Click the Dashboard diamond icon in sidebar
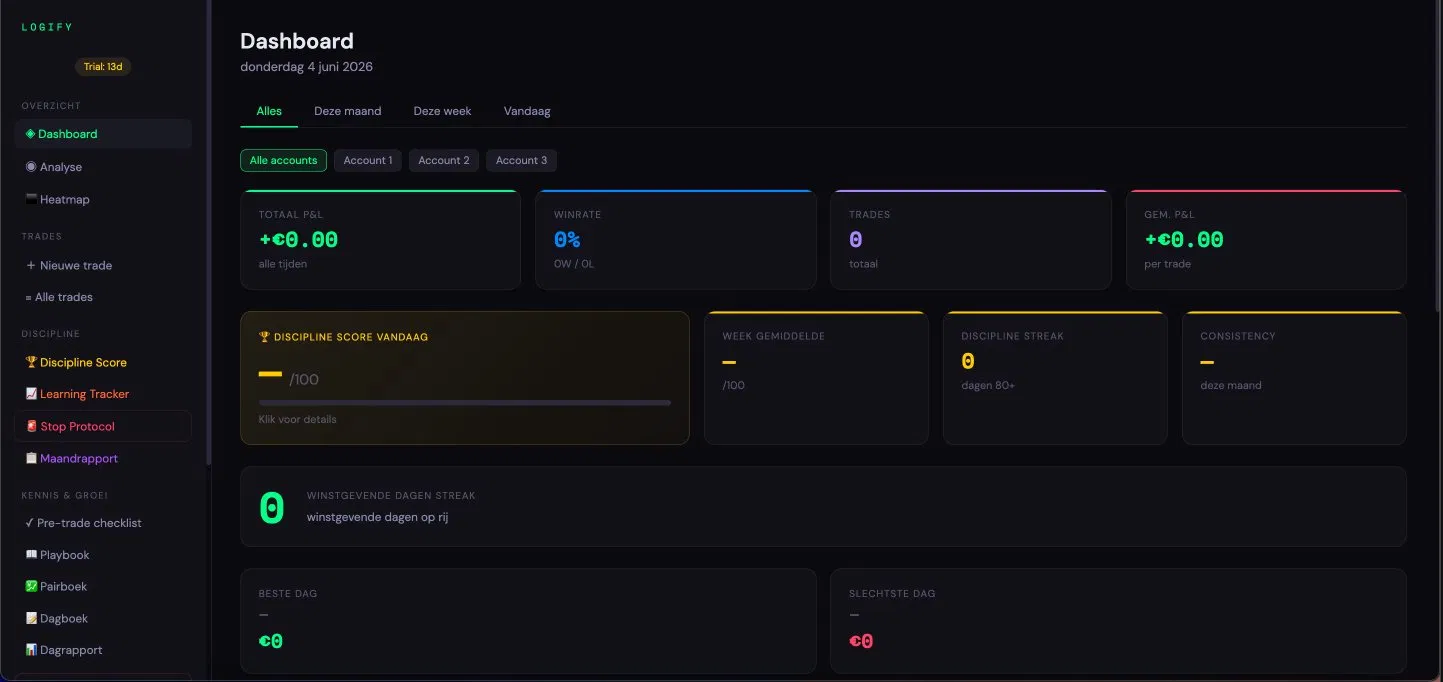The width and height of the screenshot is (1443, 682). coord(30,134)
